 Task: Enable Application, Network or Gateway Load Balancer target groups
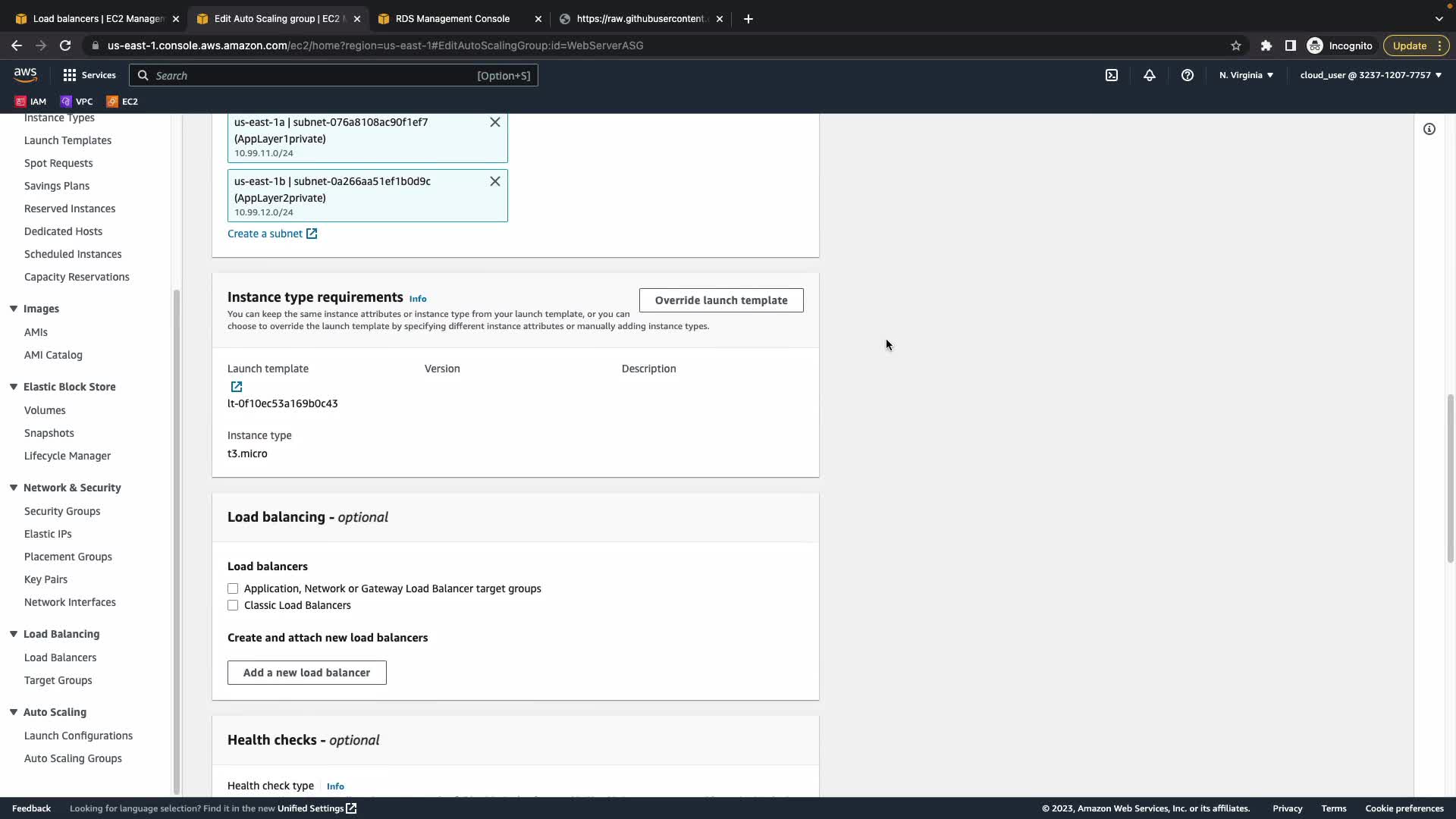click(x=233, y=588)
